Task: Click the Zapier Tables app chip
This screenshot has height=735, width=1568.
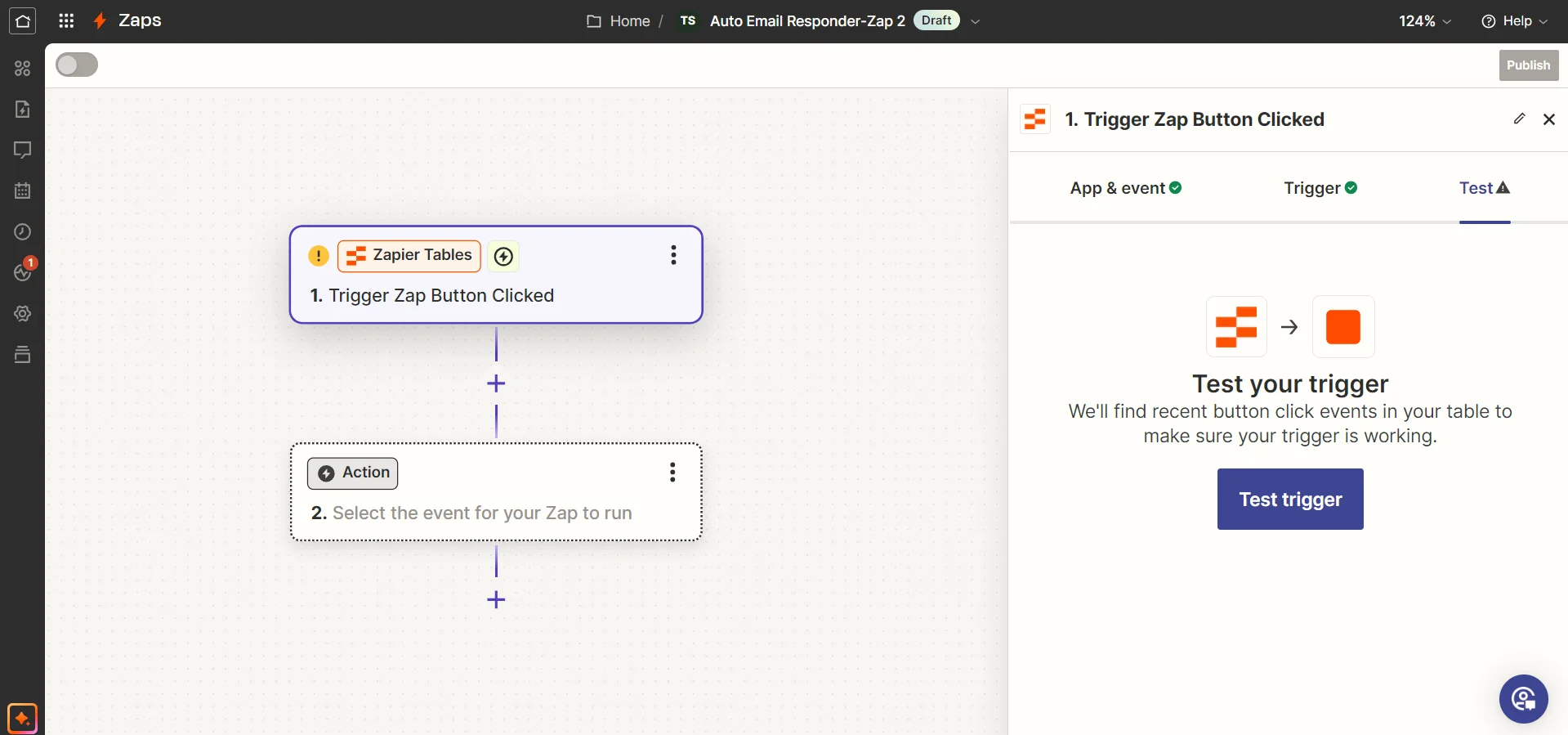Action: coord(409,256)
